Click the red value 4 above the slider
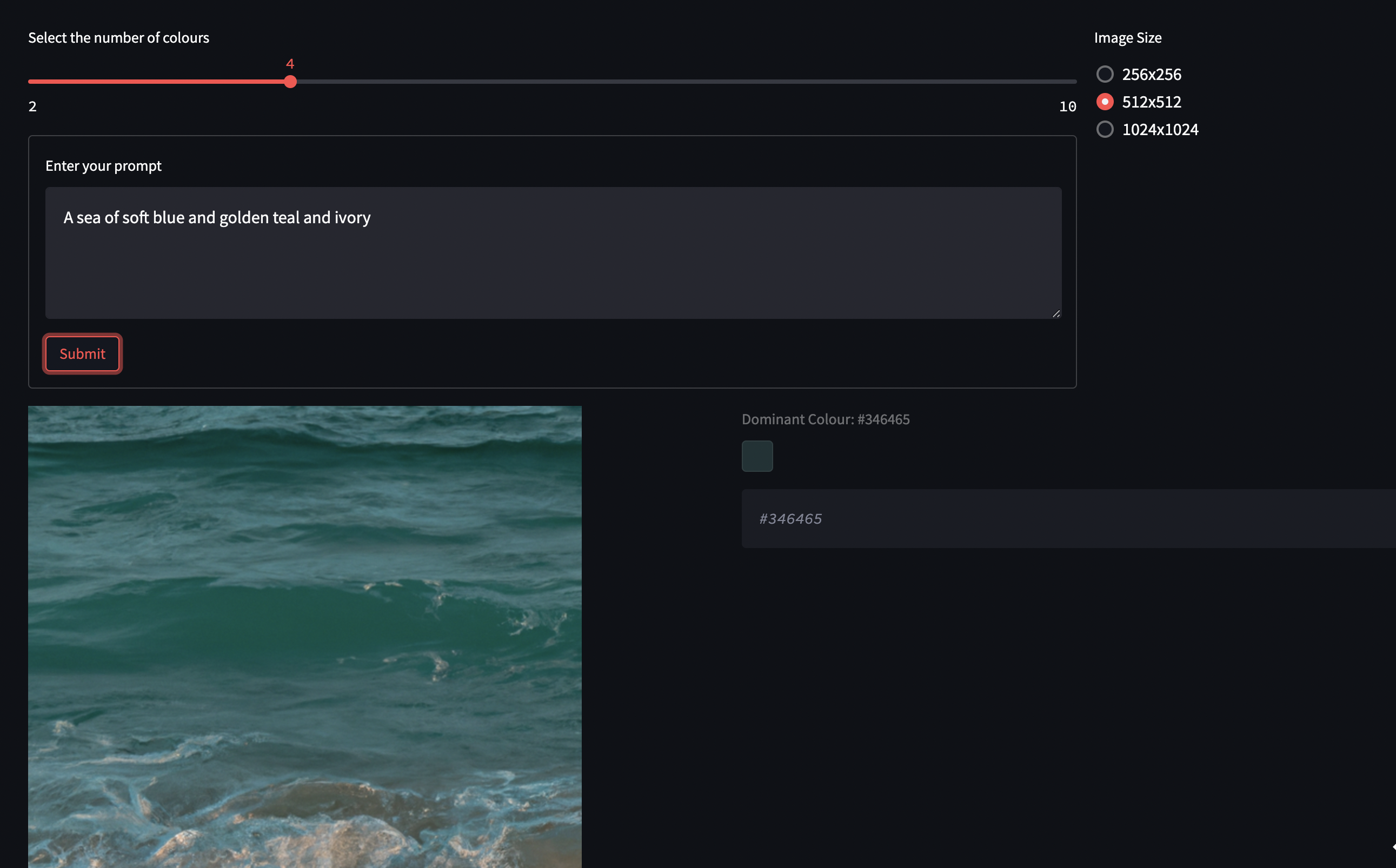This screenshot has height=868, width=1396. [x=290, y=64]
